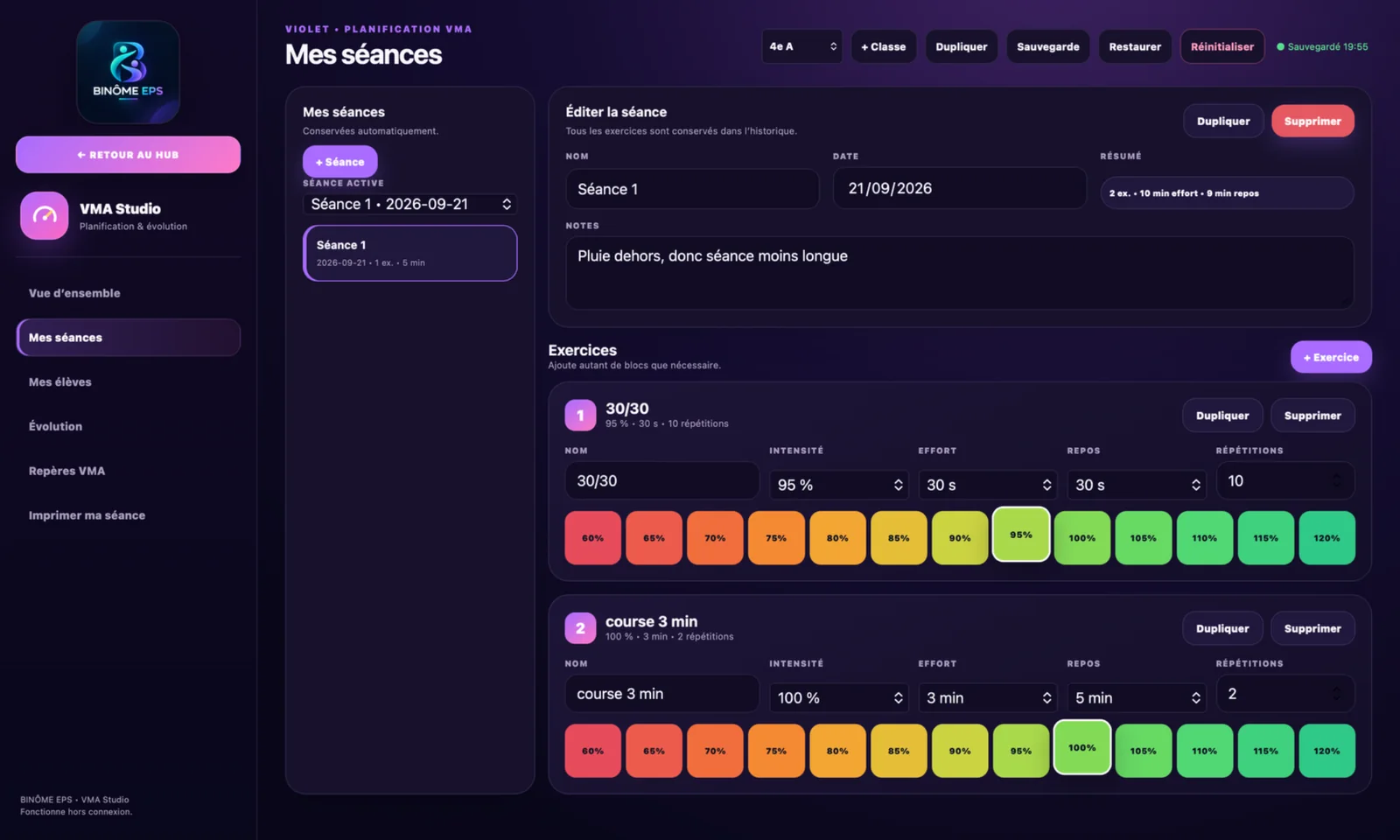Click the Restaurer button
Image resolution: width=1400 pixels, height=840 pixels.
click(1135, 46)
